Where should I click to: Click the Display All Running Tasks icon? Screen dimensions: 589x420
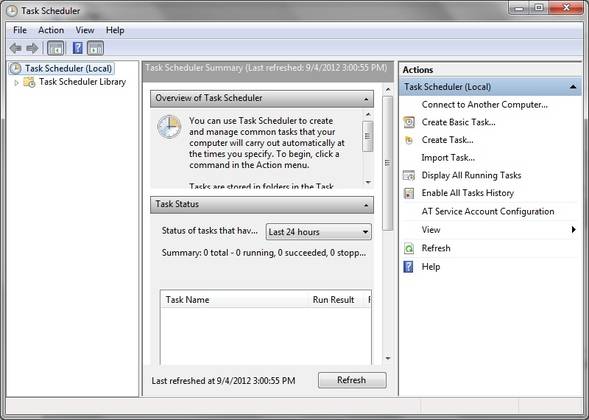click(x=409, y=175)
